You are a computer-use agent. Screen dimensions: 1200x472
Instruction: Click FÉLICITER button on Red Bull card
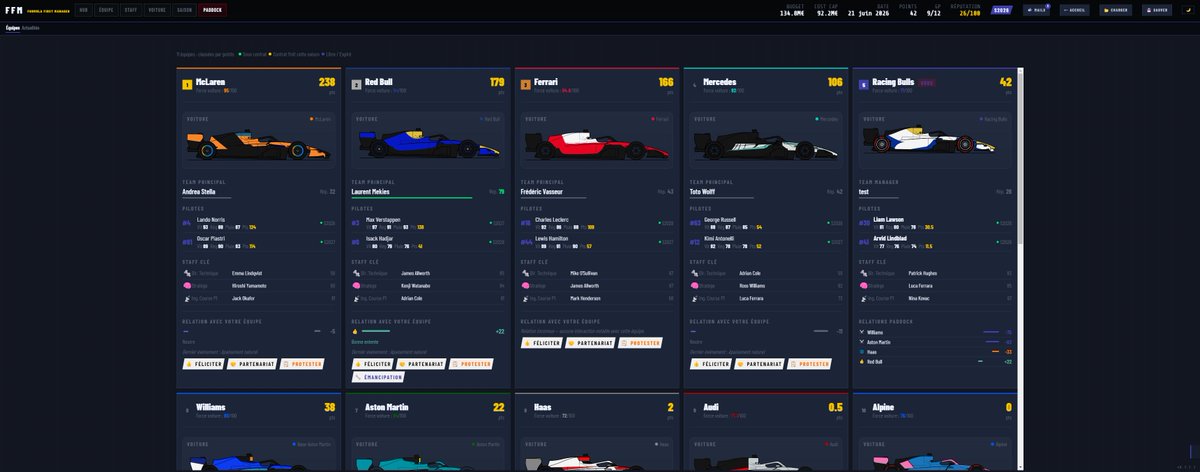pos(372,364)
